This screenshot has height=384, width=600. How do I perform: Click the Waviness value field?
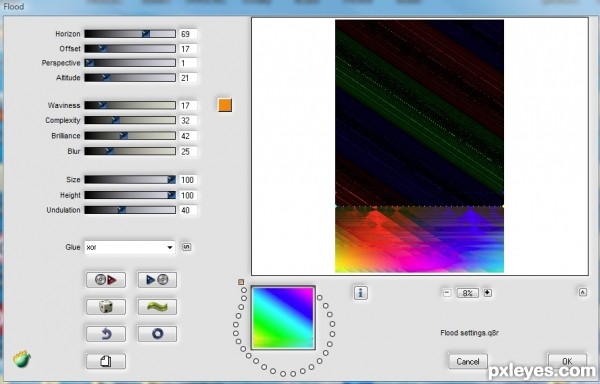pyautogui.click(x=188, y=106)
